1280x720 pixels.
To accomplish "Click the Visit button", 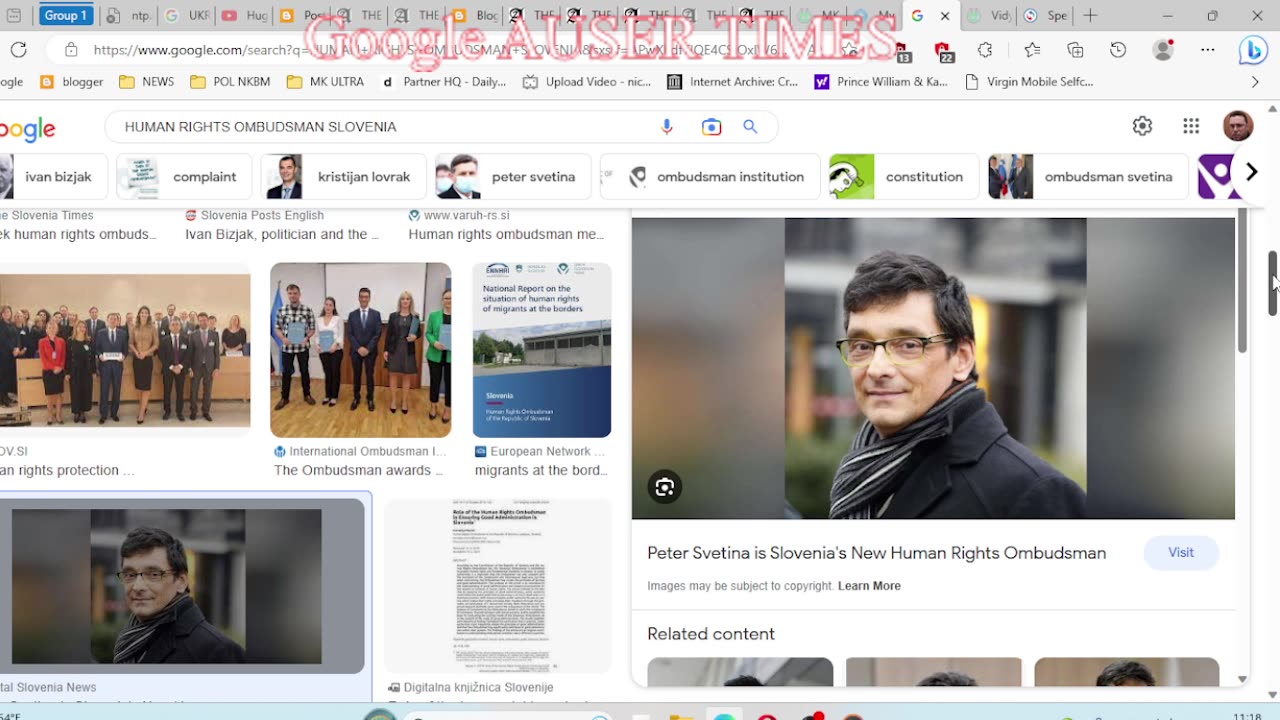I will point(1181,552).
